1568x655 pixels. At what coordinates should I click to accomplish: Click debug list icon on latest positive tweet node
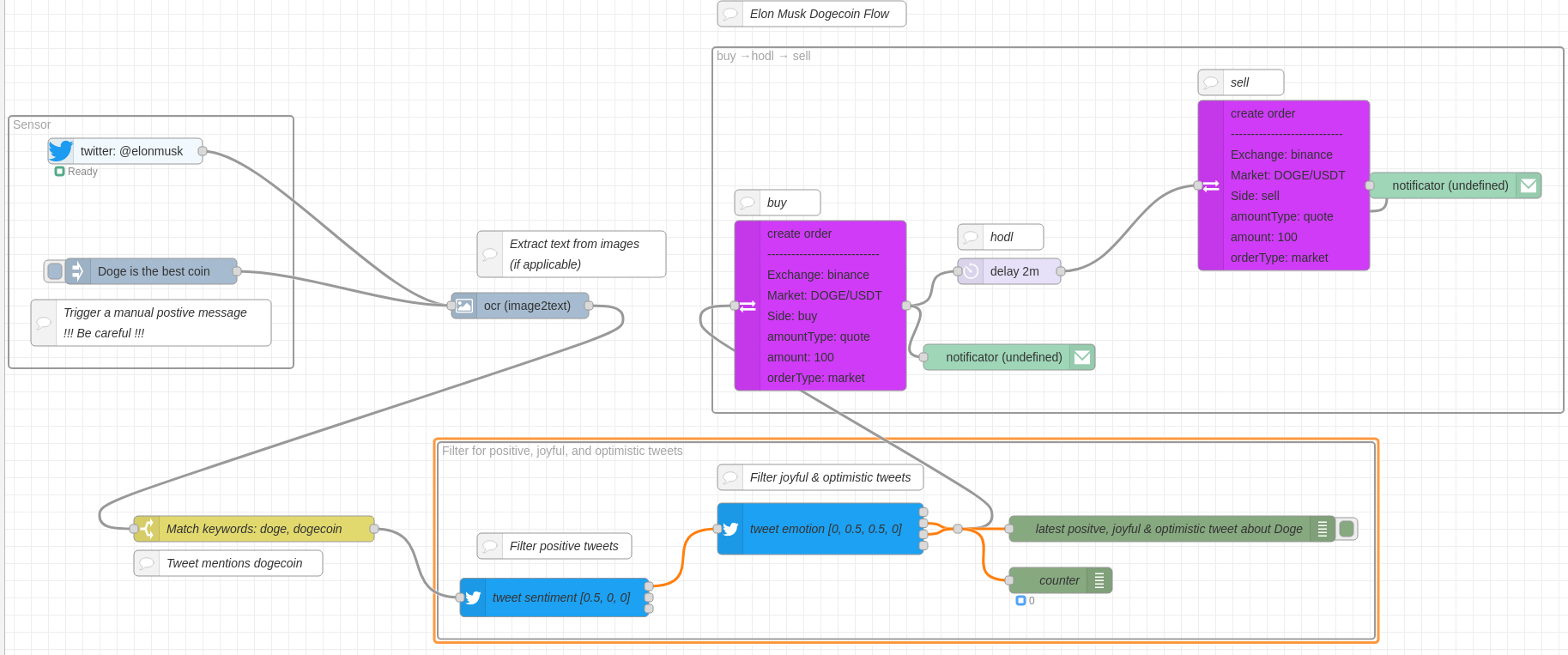pyautogui.click(x=1323, y=529)
